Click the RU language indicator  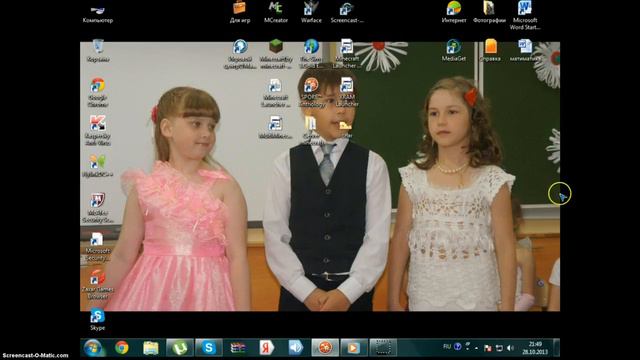click(x=447, y=347)
